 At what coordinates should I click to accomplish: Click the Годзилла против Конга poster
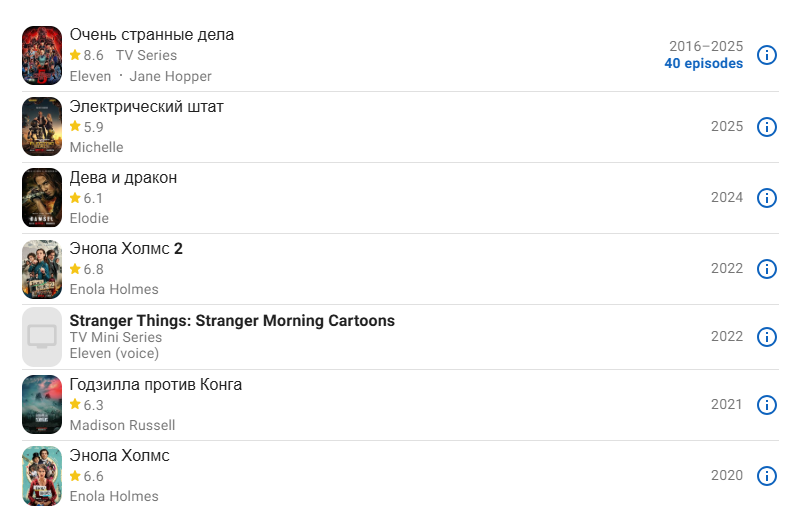point(42,405)
